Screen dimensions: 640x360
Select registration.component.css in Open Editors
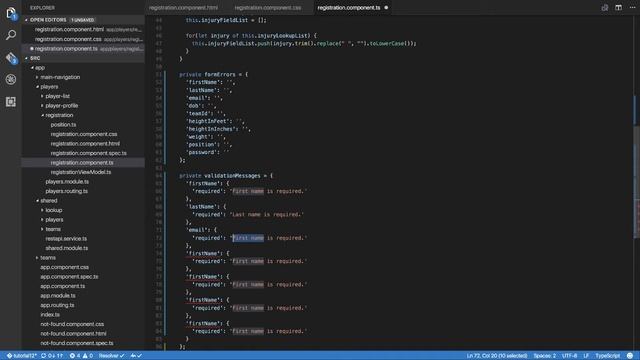(83, 39)
